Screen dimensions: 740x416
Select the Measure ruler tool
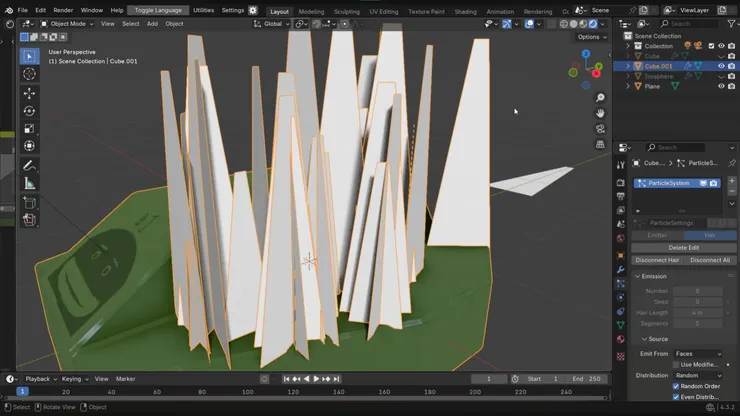click(x=29, y=184)
